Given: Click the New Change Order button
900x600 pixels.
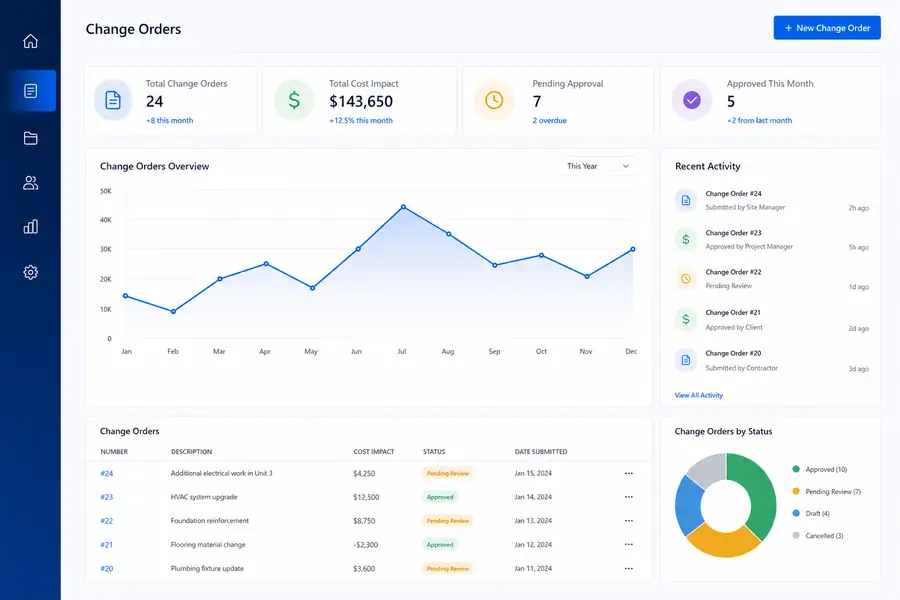Looking at the screenshot, I should click(827, 28).
